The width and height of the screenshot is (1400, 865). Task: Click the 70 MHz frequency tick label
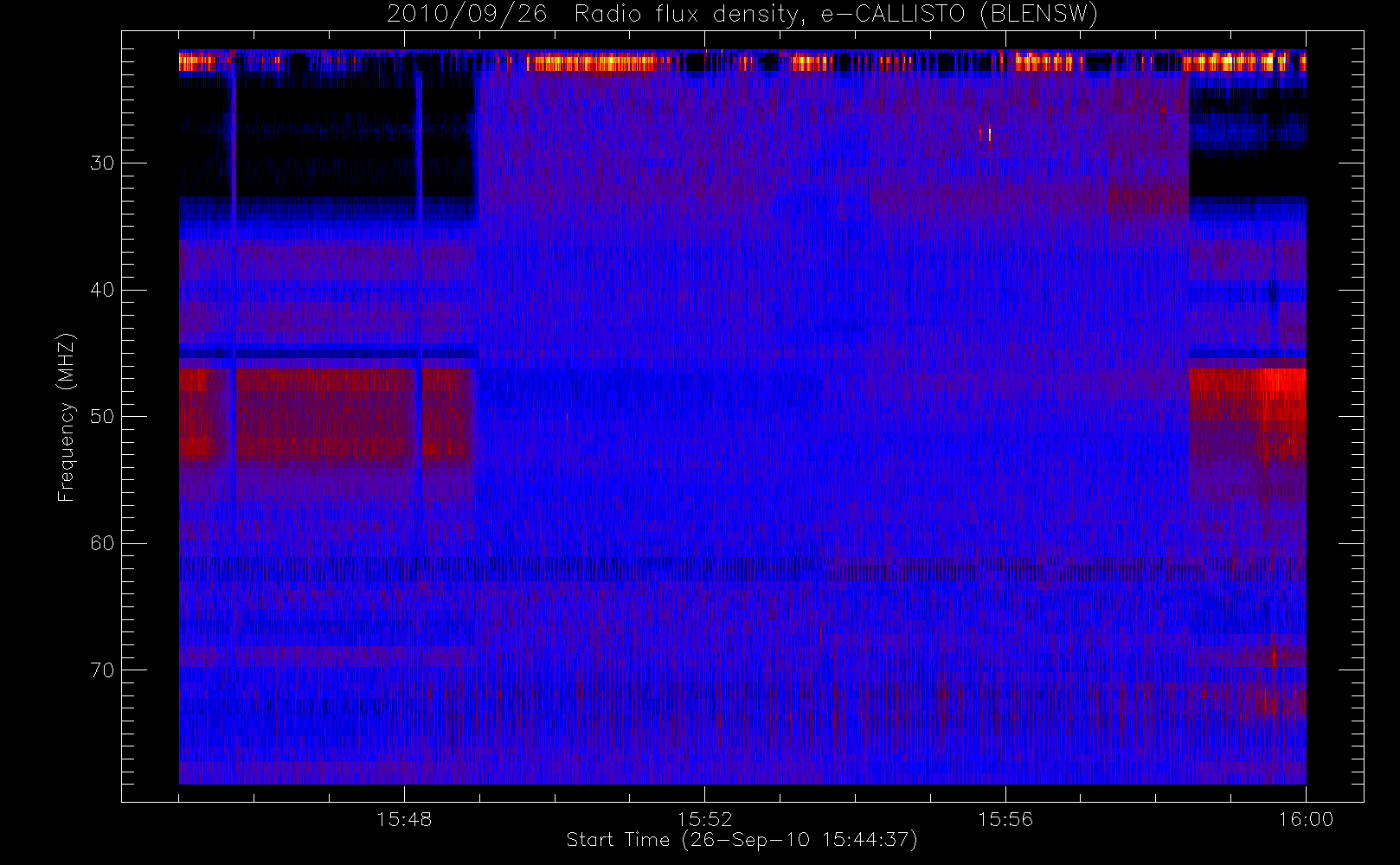click(x=102, y=670)
